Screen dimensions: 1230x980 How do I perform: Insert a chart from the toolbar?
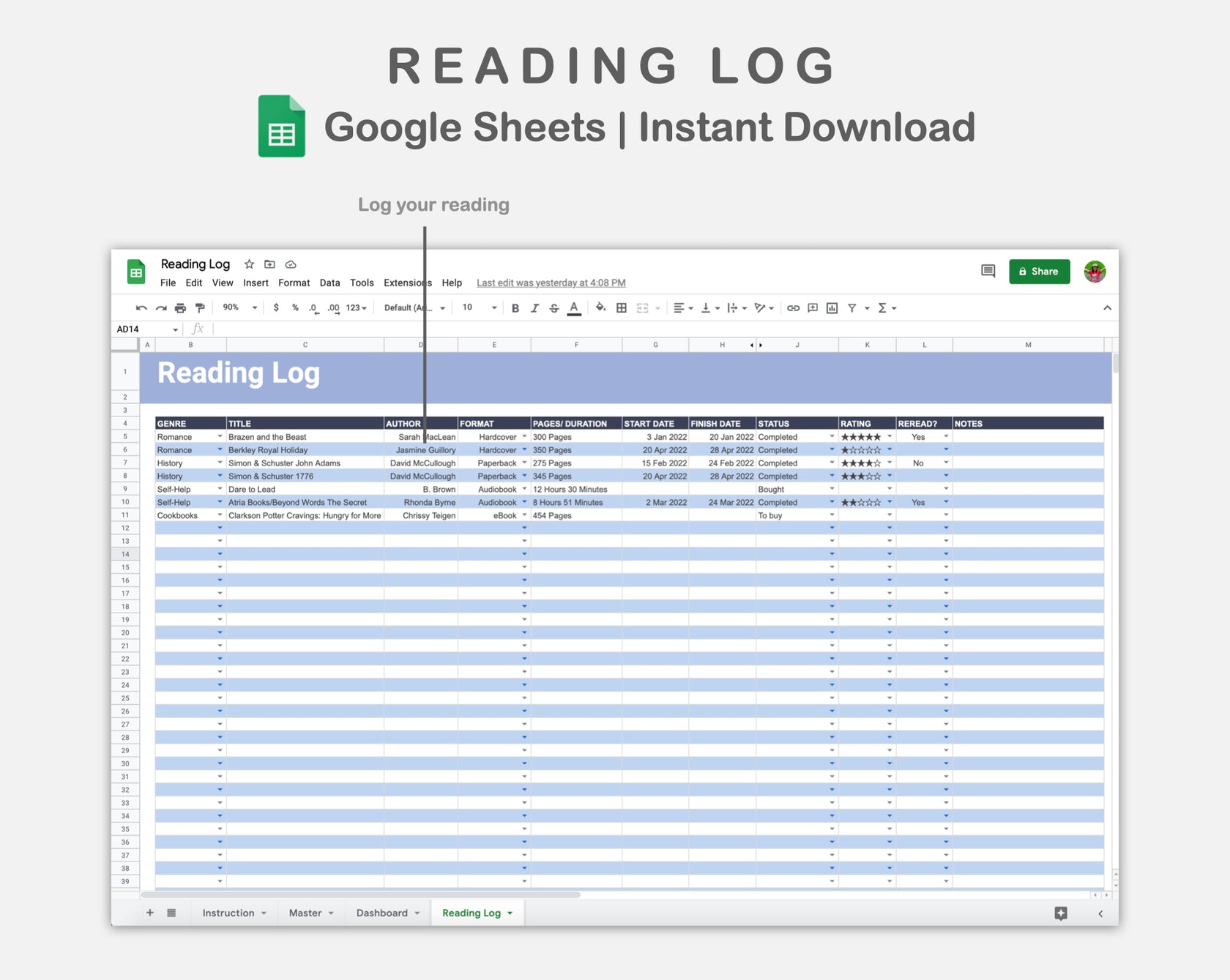(x=832, y=308)
